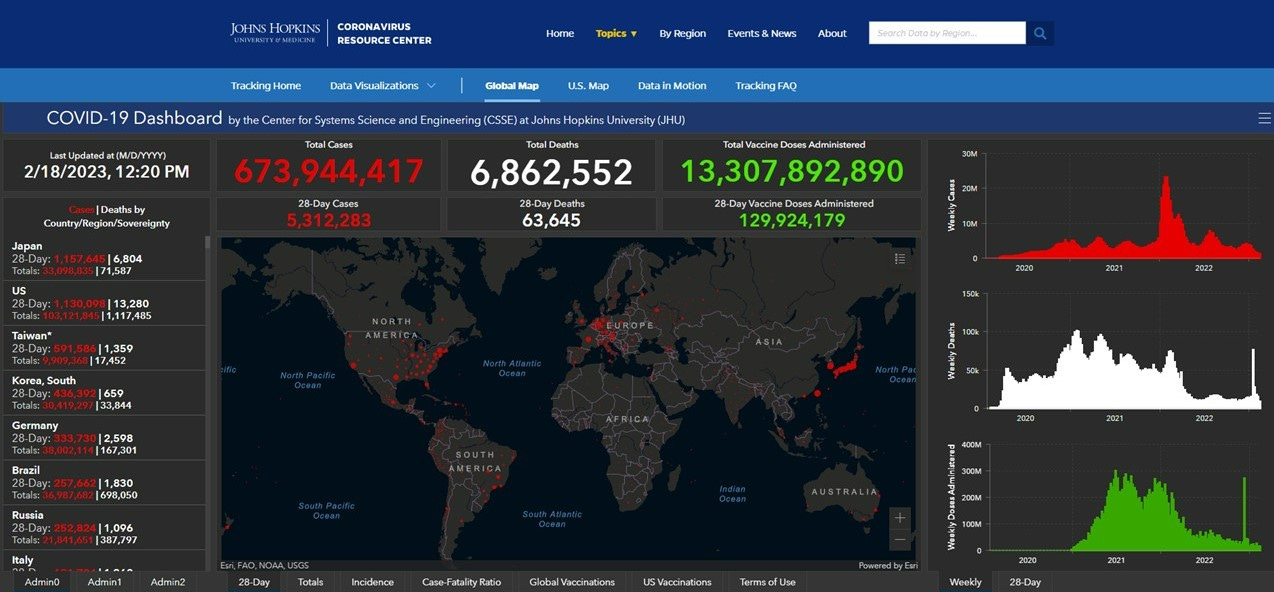Select the Admin1 tab
The height and width of the screenshot is (592, 1274).
pos(105,582)
